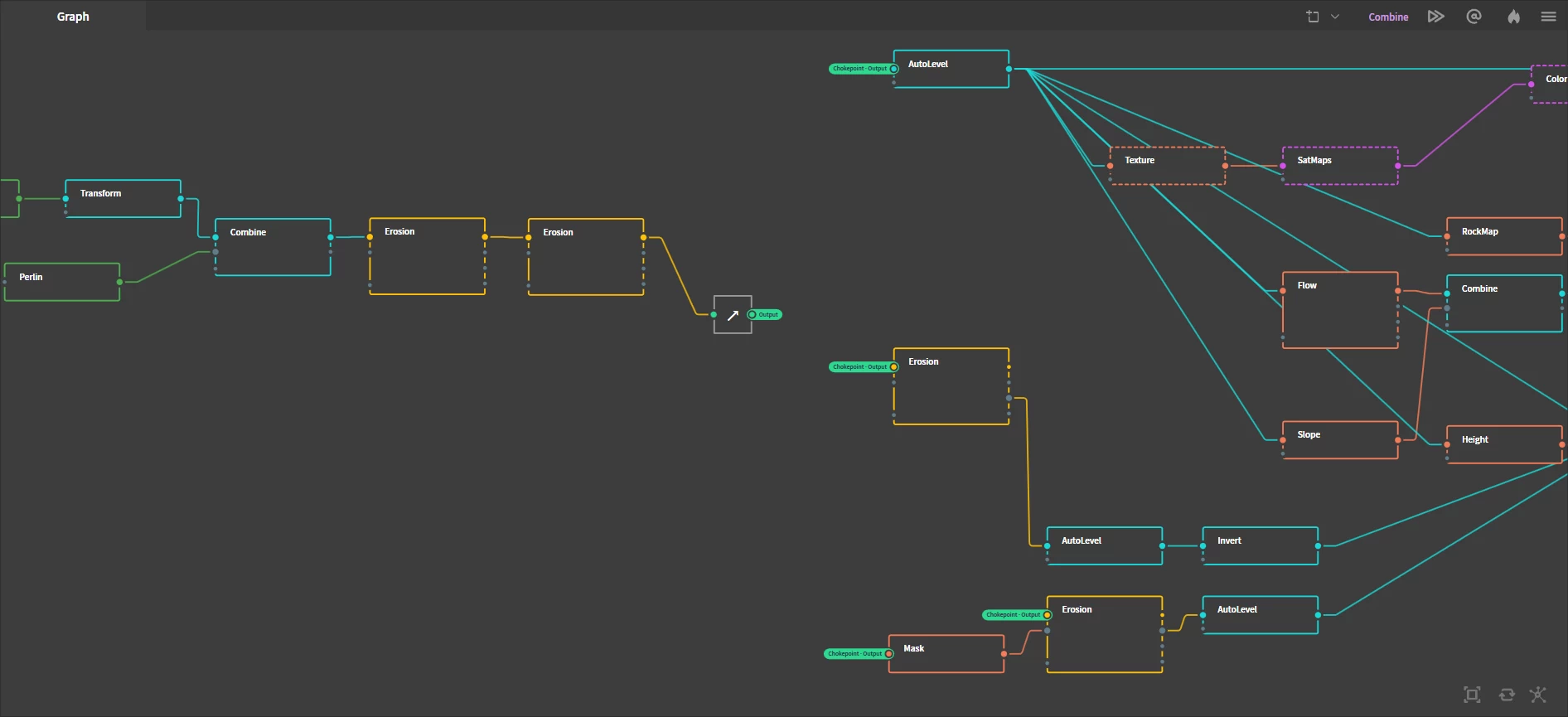
Task: Select the Perlin node
Action: tap(62, 282)
